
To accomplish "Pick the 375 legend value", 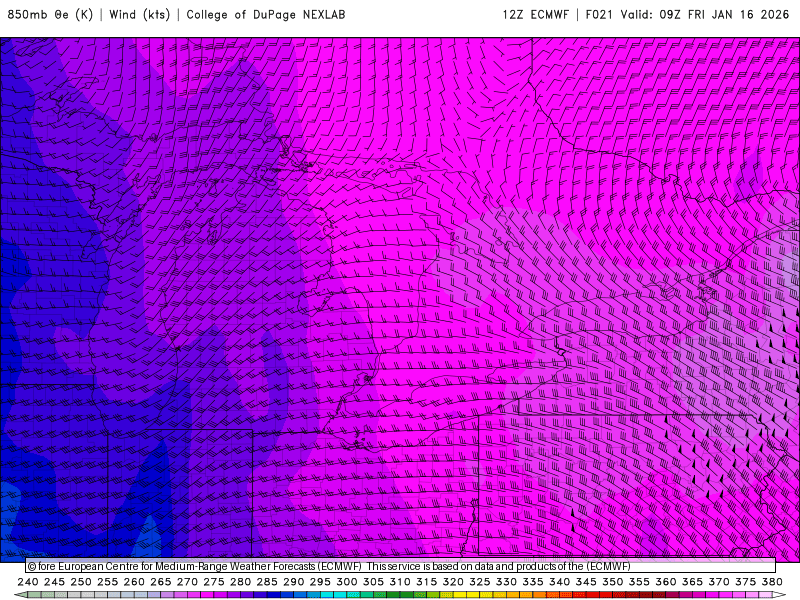I will (745, 582).
